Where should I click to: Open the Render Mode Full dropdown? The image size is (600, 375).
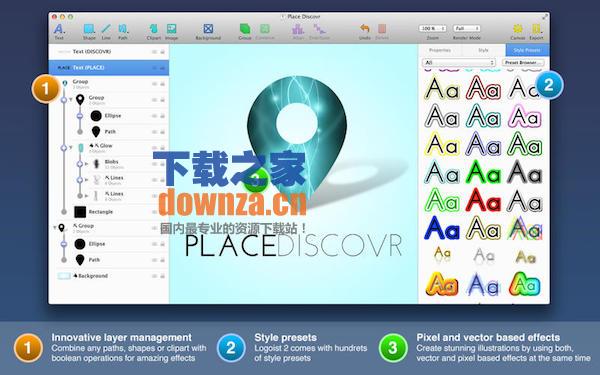[466, 28]
